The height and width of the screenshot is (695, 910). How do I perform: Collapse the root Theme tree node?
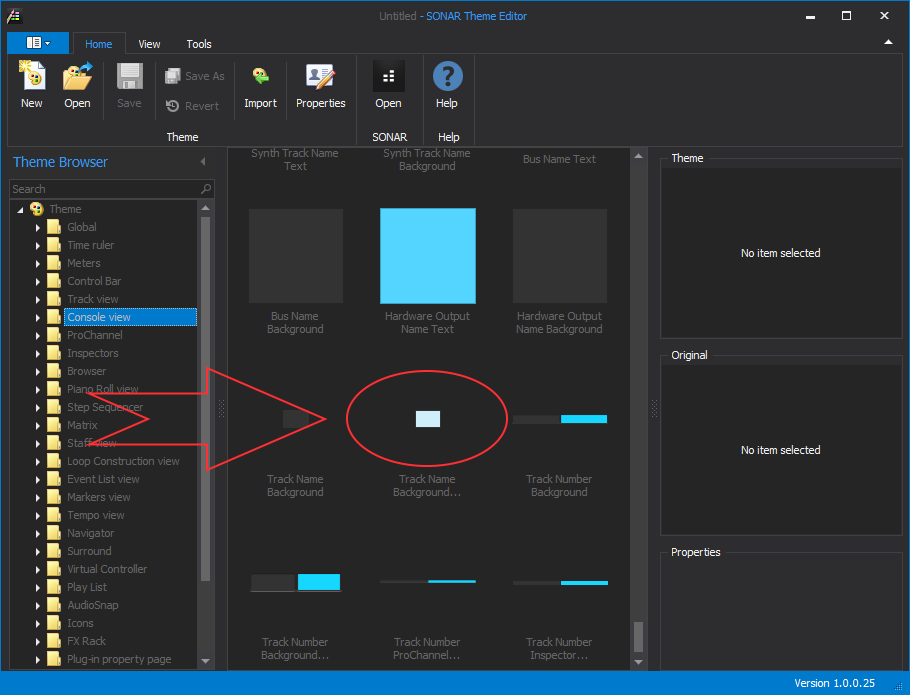(20, 209)
